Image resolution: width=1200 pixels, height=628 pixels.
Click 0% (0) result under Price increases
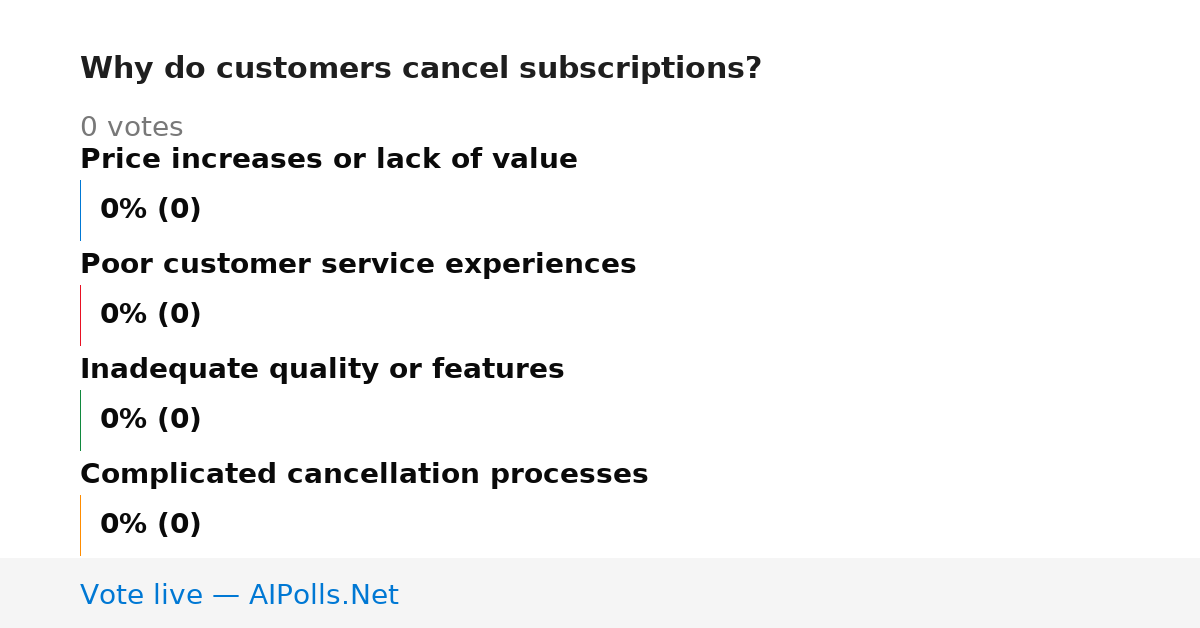(x=150, y=210)
